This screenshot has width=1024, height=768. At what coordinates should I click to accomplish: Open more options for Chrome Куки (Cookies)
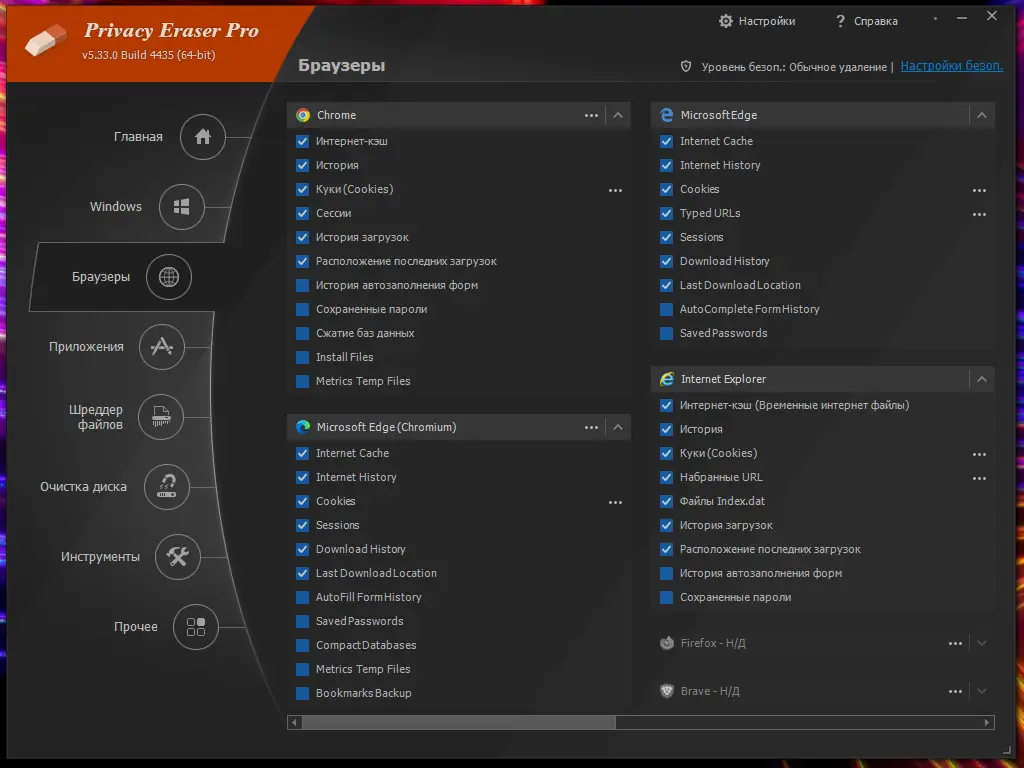(615, 189)
